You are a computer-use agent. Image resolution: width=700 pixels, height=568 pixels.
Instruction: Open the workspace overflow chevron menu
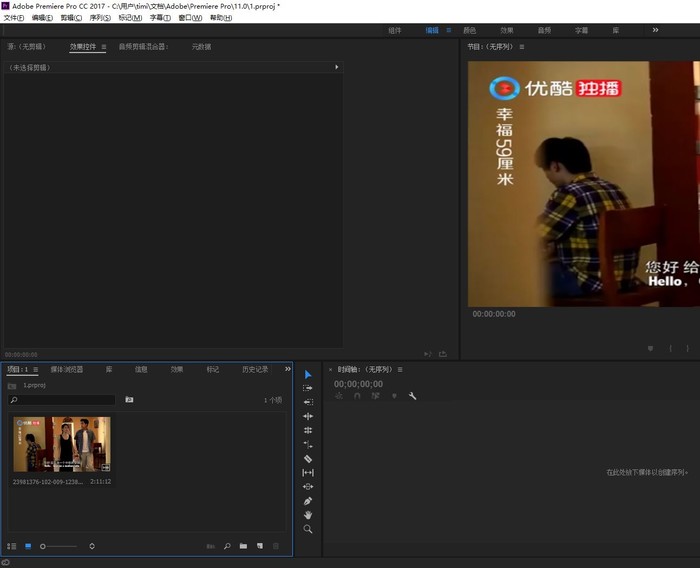pyautogui.click(x=655, y=30)
